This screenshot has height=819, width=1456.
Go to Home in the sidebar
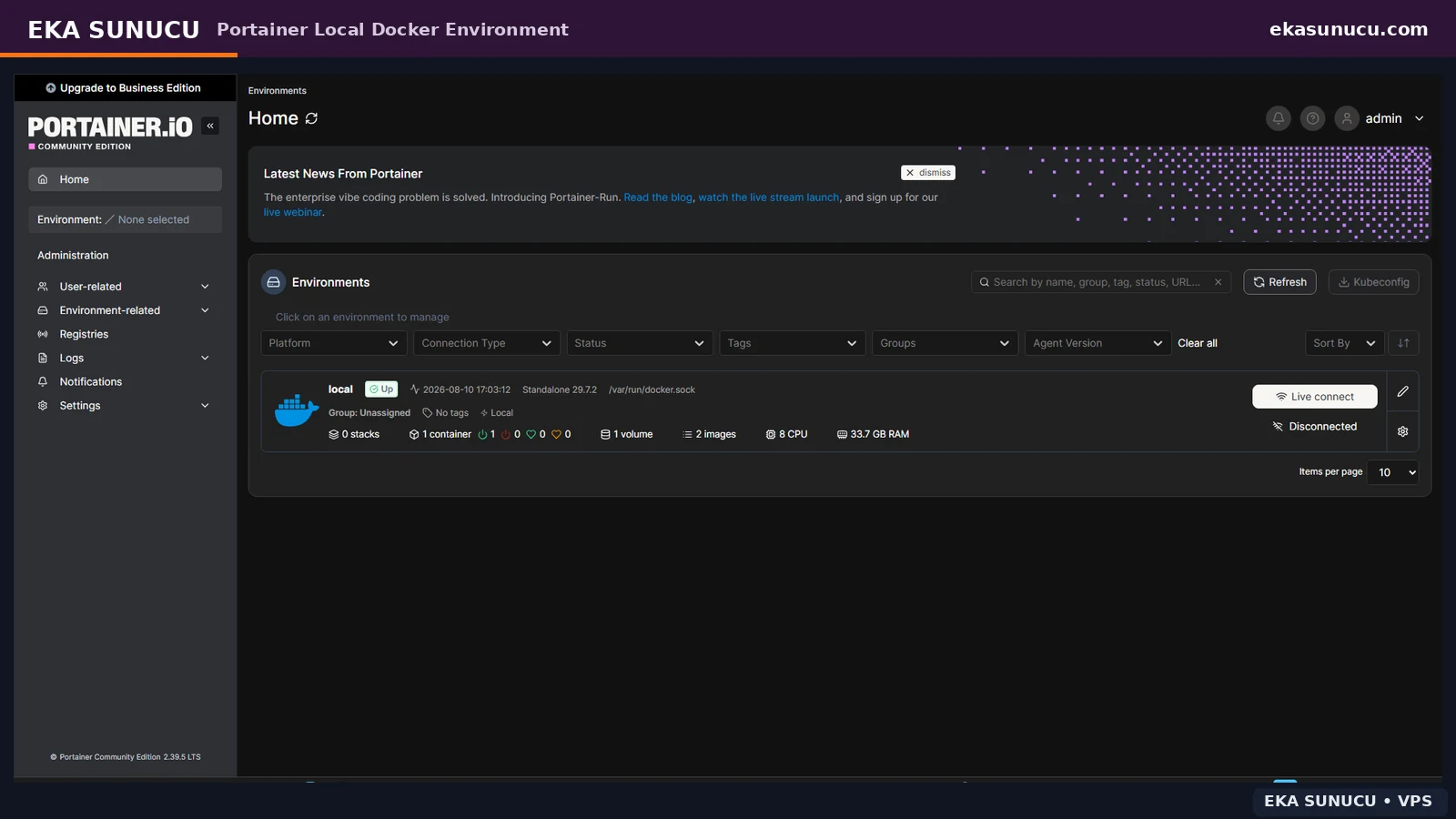125,179
